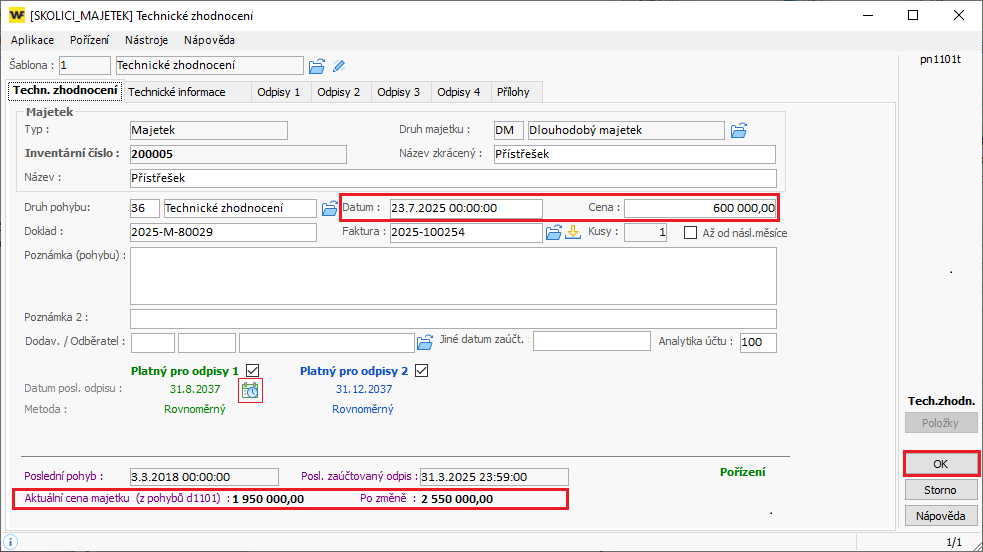
Task: Open the Pořízení menu
Action: [x=89, y=40]
